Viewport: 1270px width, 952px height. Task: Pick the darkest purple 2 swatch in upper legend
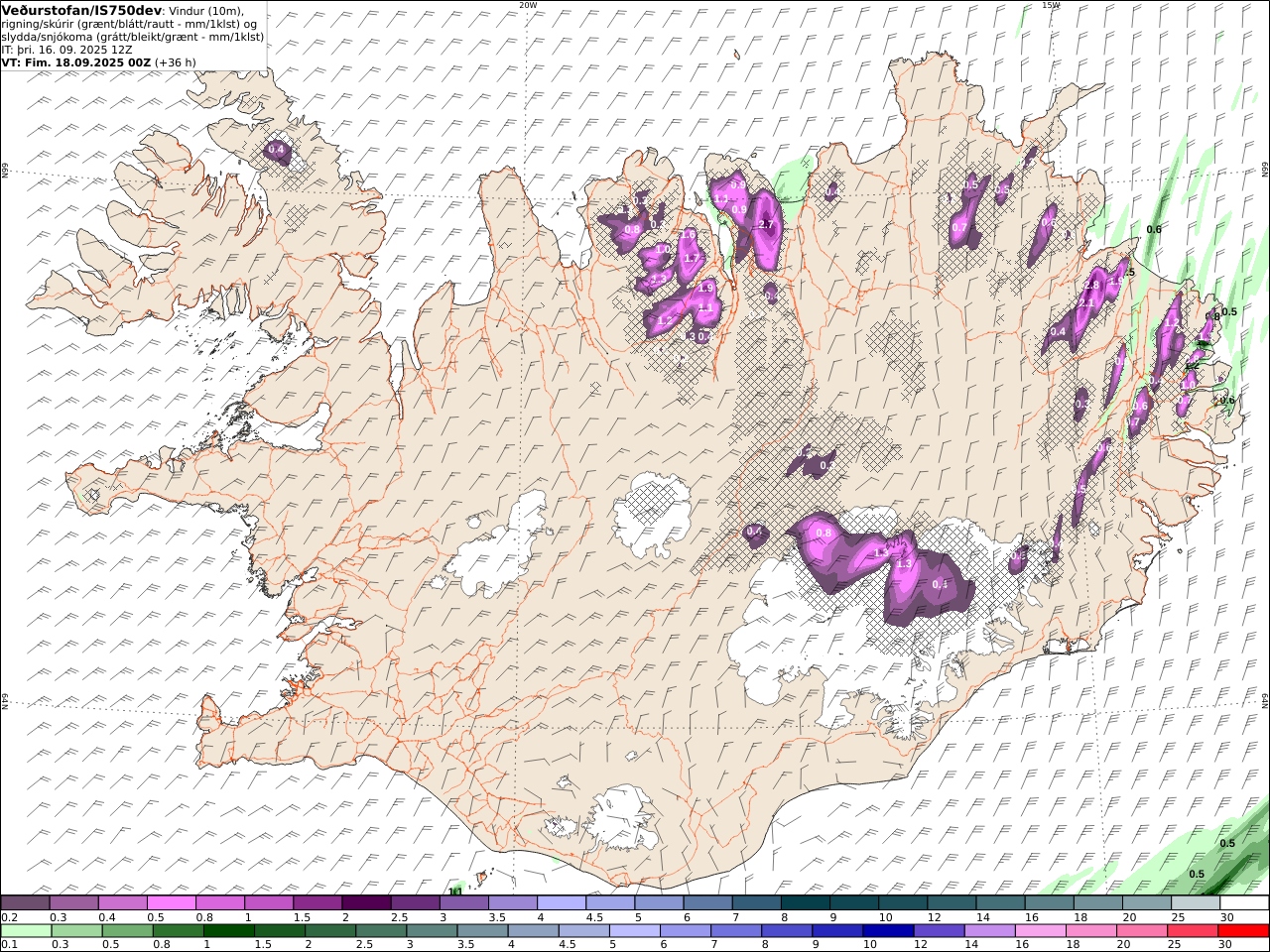365,903
